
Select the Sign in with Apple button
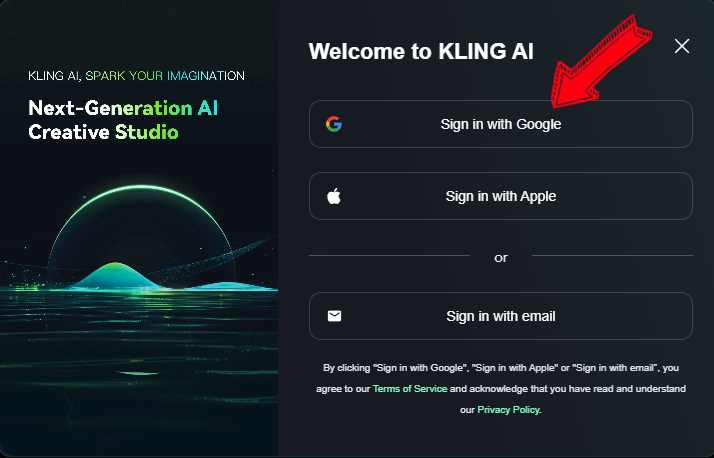click(501, 196)
